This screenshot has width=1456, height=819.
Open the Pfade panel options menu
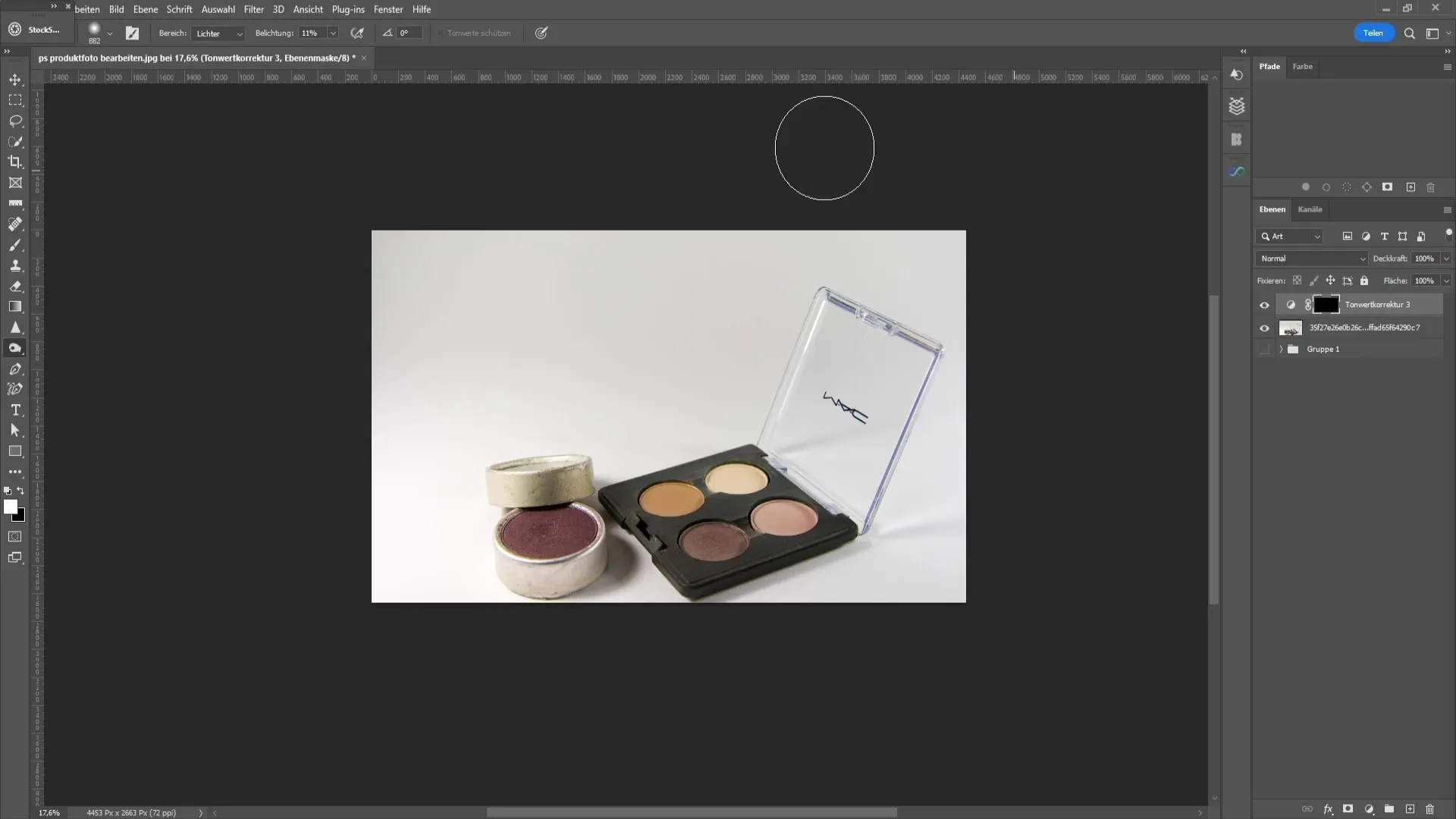click(x=1447, y=67)
